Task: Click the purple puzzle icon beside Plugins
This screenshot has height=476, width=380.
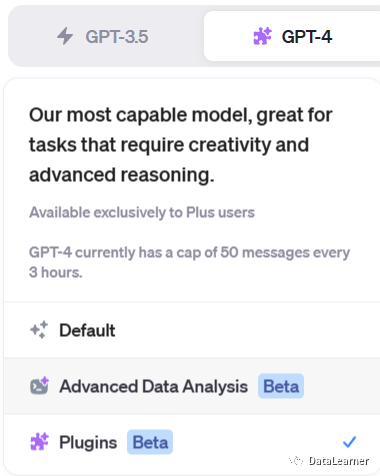Action: coord(39,442)
